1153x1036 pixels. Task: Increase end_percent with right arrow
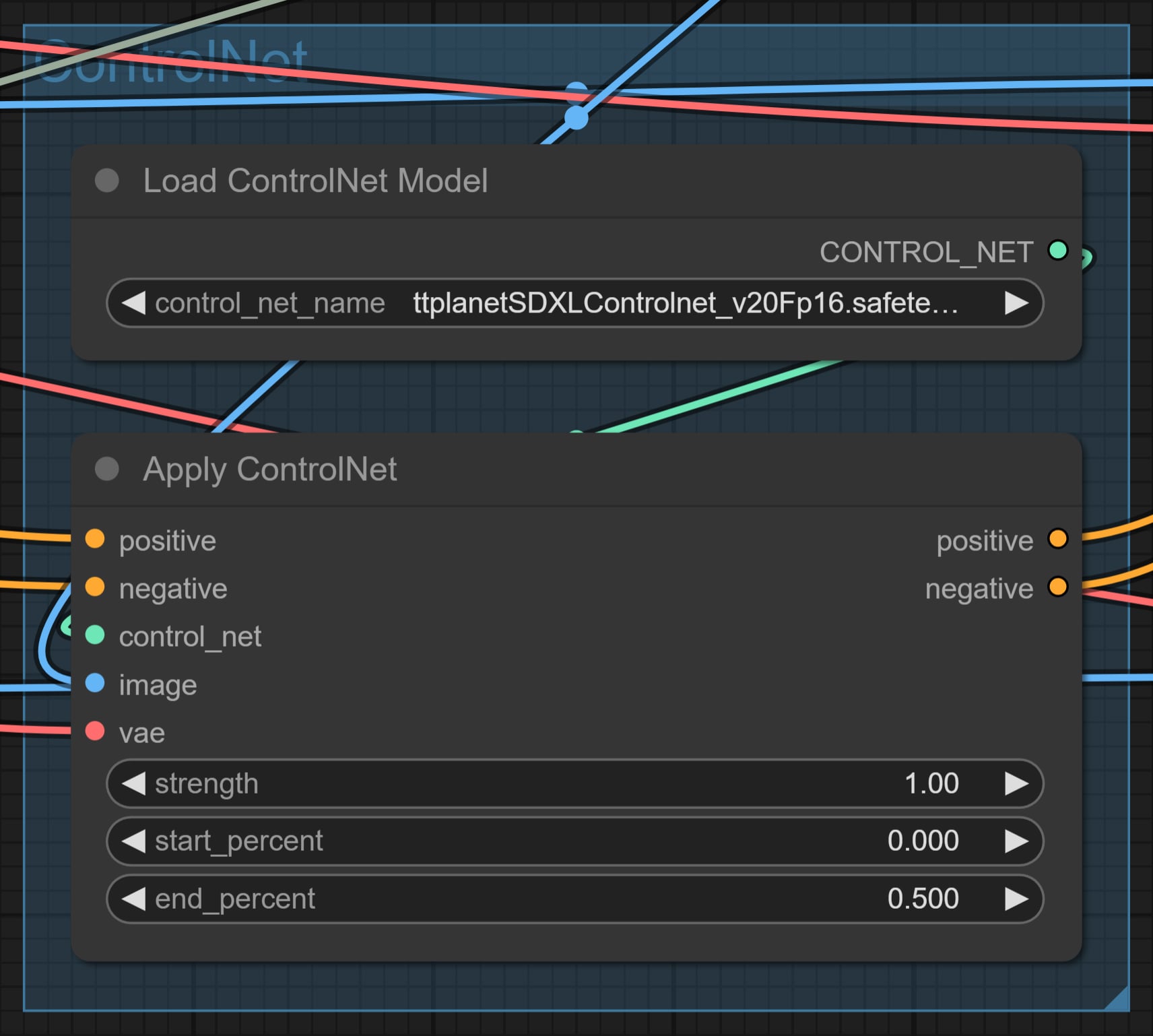tap(1016, 899)
